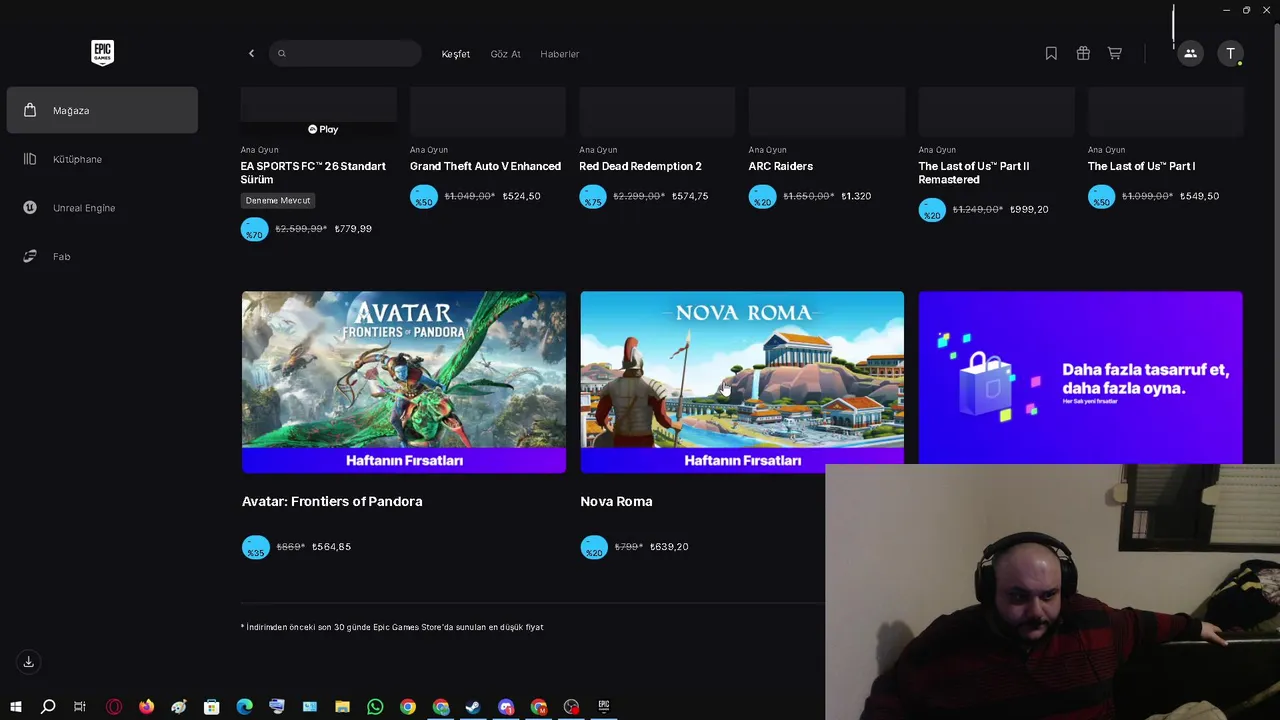Click GTA V price ₺524,50
1280x720 pixels.
pyautogui.click(x=521, y=196)
